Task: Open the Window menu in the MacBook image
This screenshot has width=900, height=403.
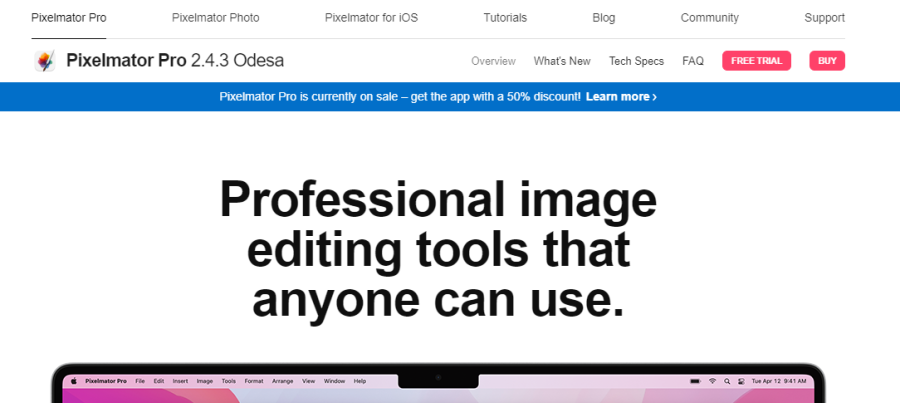Action: [335, 381]
